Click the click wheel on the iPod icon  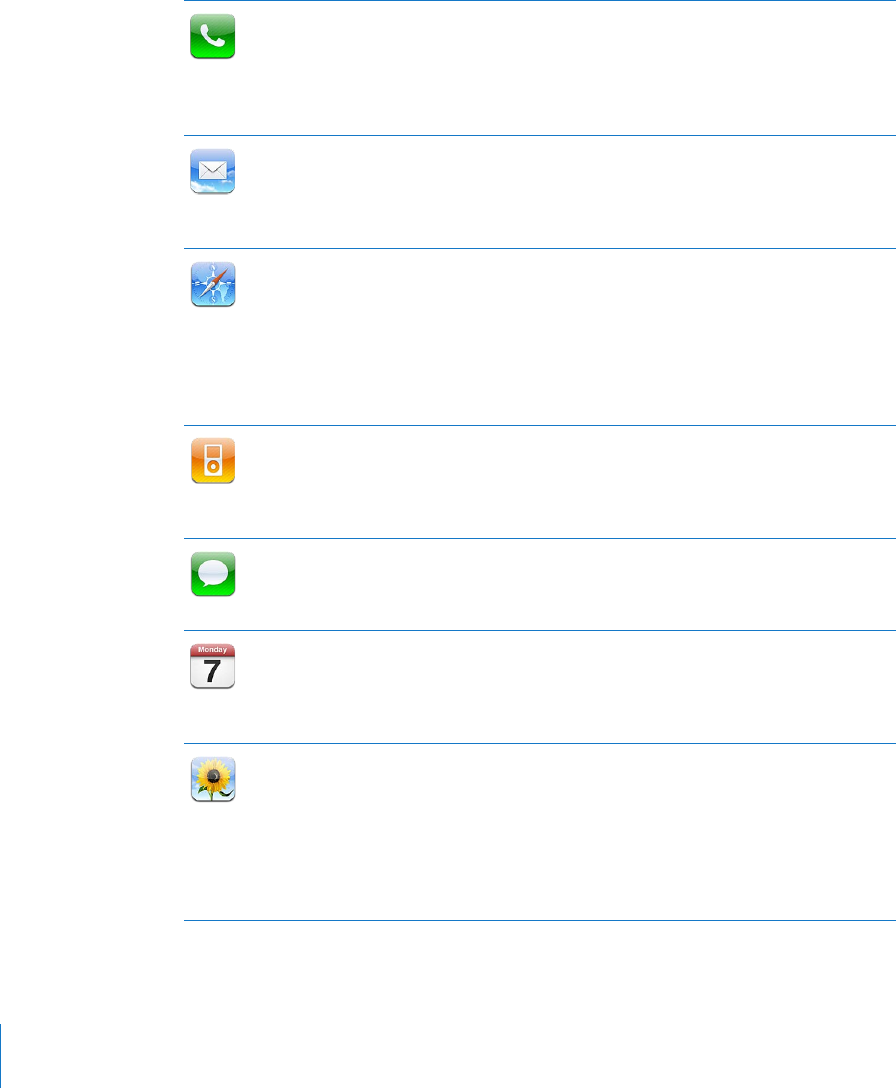[213, 467]
